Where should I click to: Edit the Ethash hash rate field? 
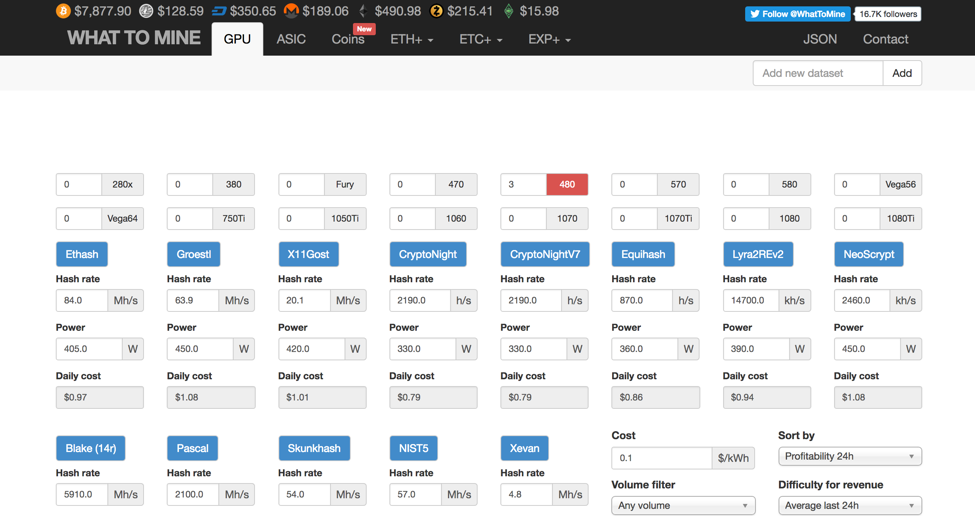tap(81, 300)
